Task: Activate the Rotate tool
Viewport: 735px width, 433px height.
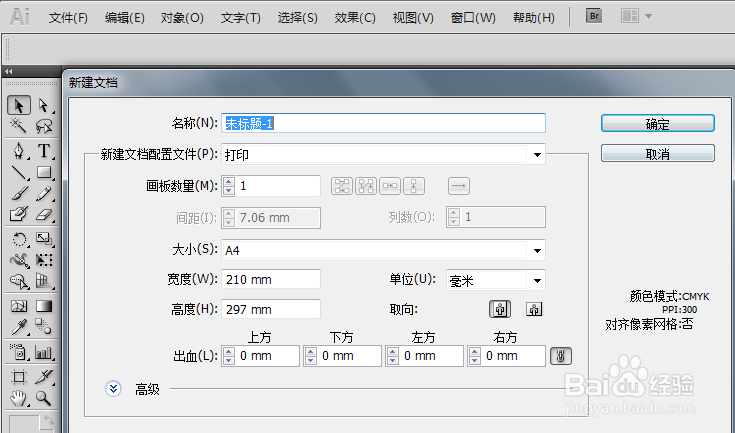Action: pos(19,239)
